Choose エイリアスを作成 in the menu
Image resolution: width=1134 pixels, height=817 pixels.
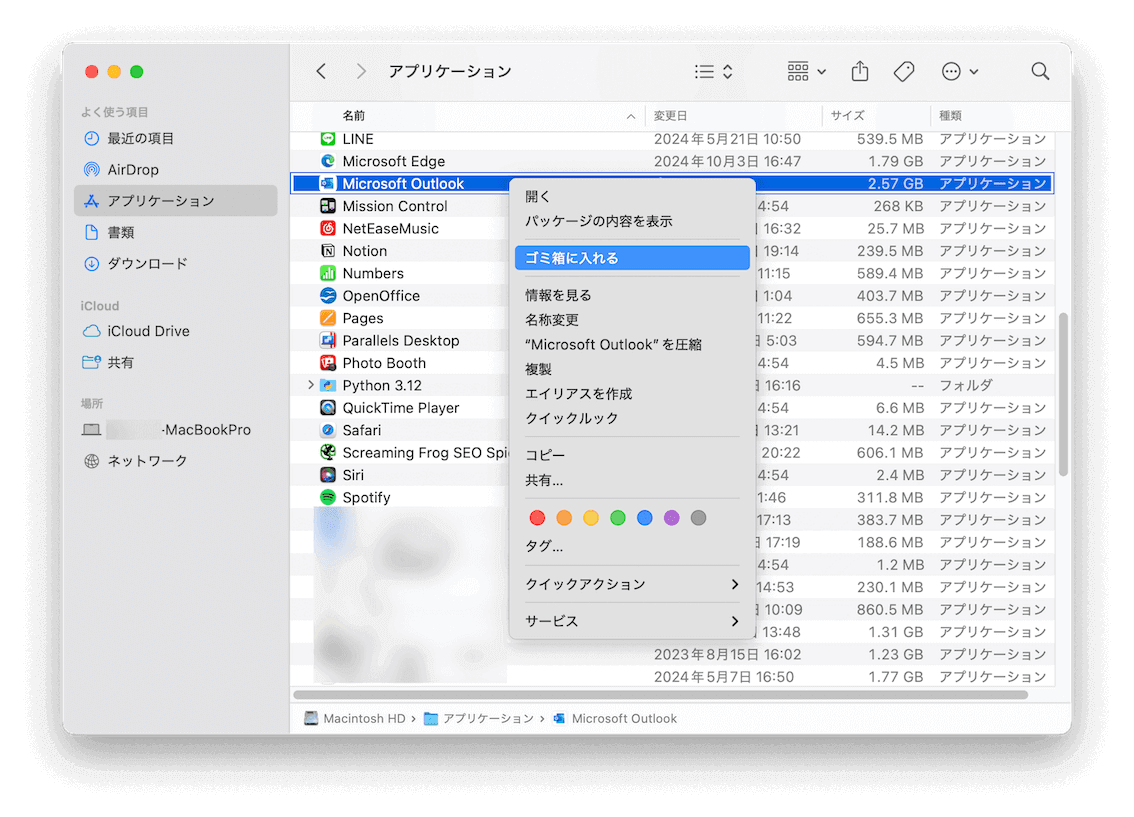(x=632, y=393)
